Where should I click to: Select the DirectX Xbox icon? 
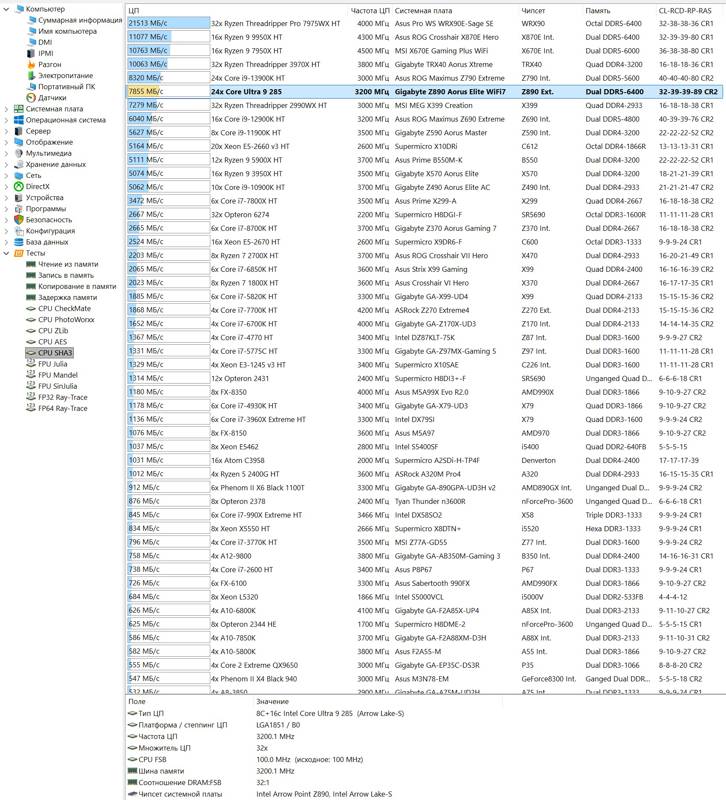[x=18, y=186]
